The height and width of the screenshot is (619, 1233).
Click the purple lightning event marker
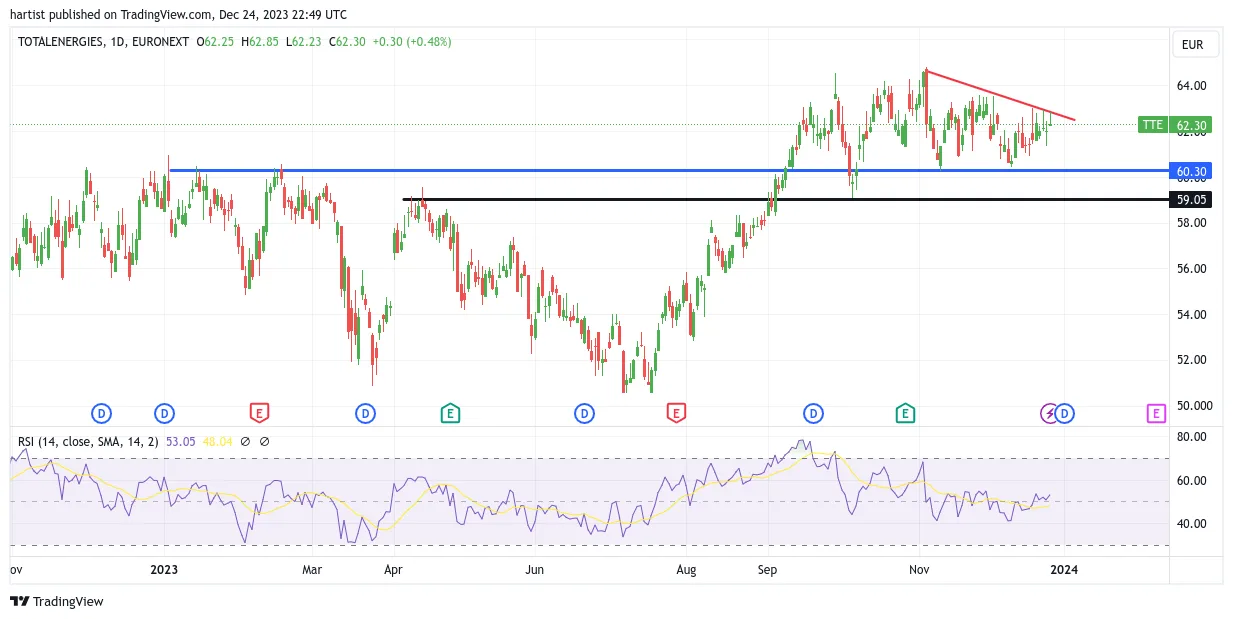tap(1049, 413)
